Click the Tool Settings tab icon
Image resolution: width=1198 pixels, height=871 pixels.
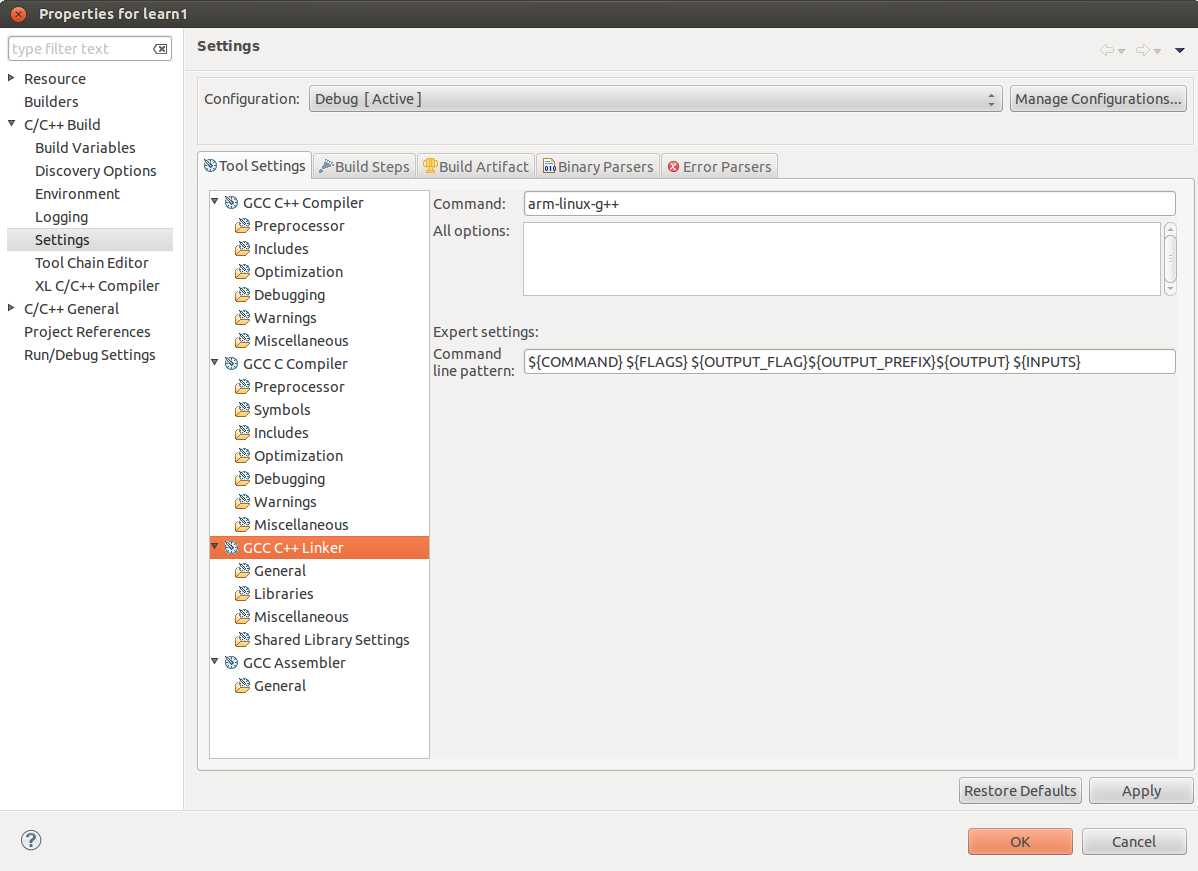click(210, 165)
